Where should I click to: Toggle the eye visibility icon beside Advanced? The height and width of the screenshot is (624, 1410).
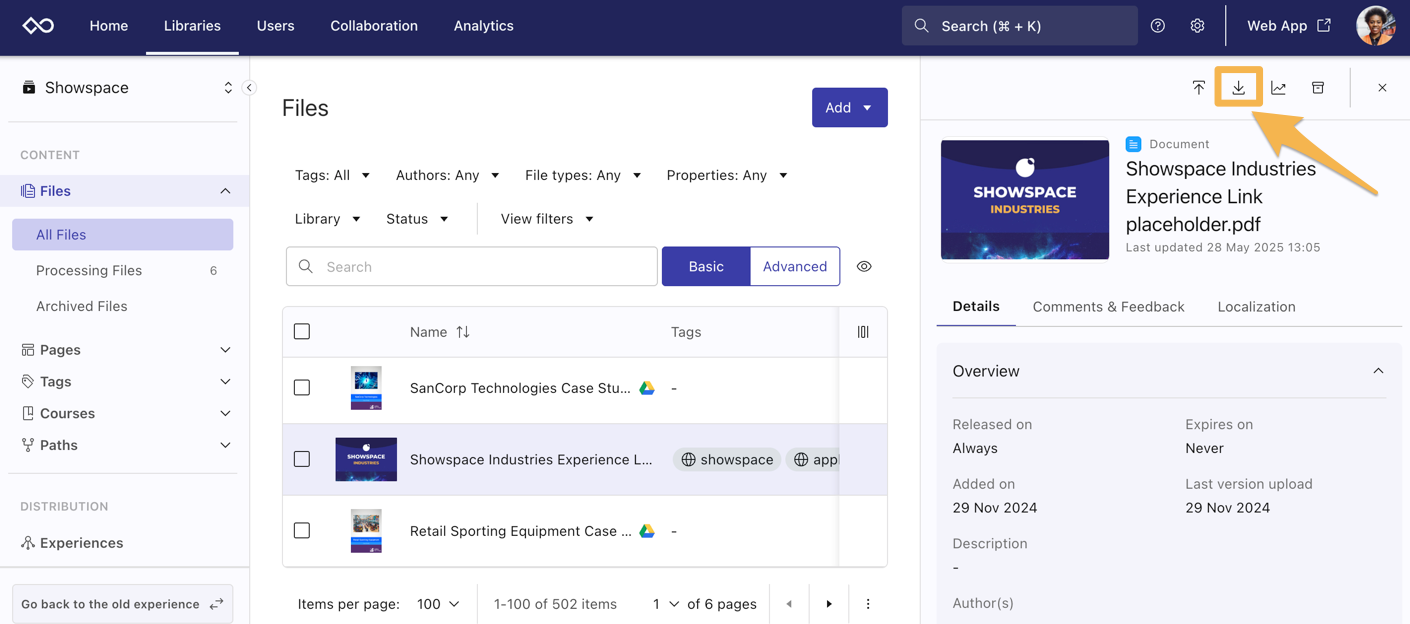(864, 267)
